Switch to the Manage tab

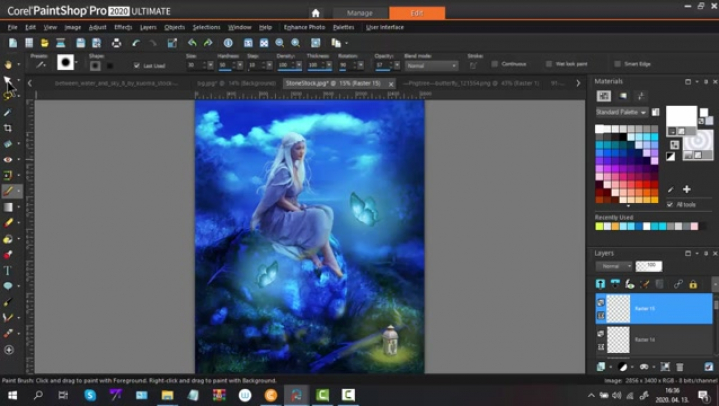(x=360, y=13)
